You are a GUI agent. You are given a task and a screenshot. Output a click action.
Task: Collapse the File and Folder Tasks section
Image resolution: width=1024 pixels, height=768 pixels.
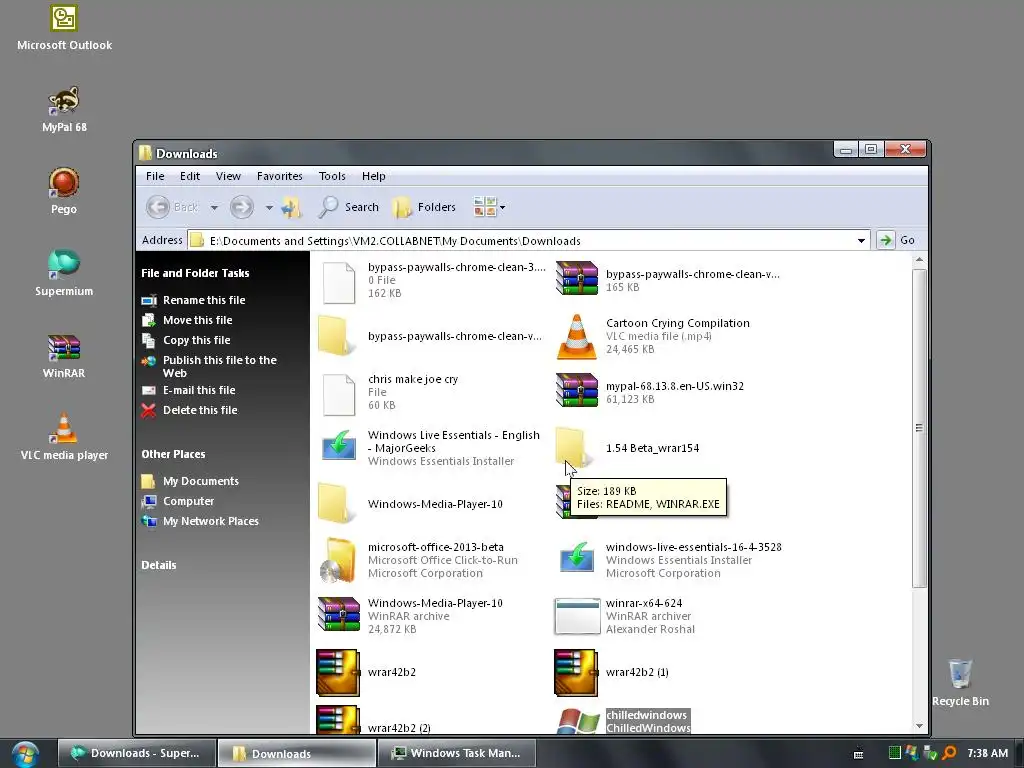(195, 273)
